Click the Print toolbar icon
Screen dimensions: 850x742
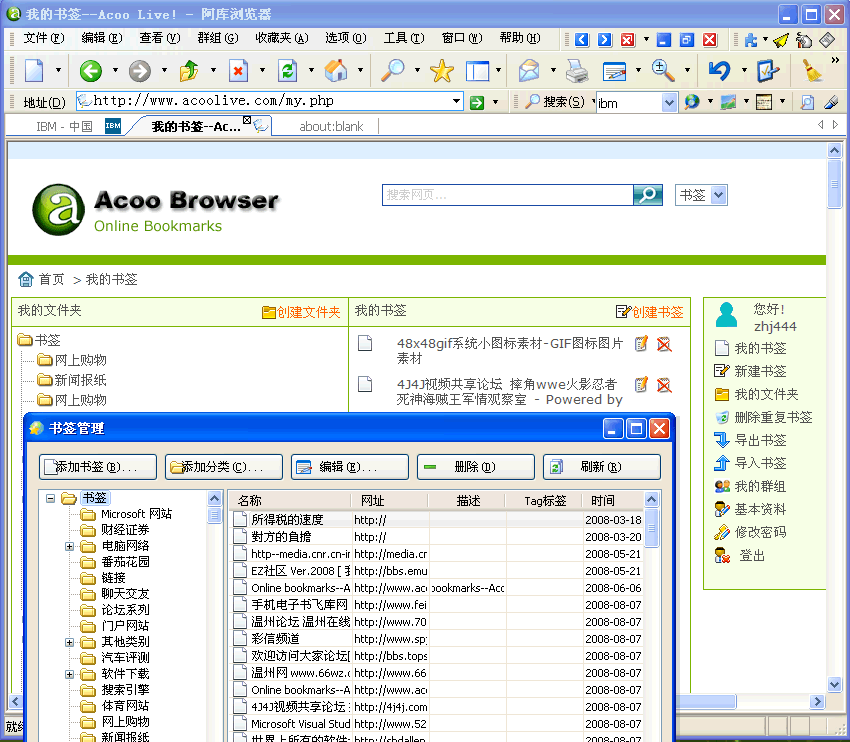pos(577,71)
